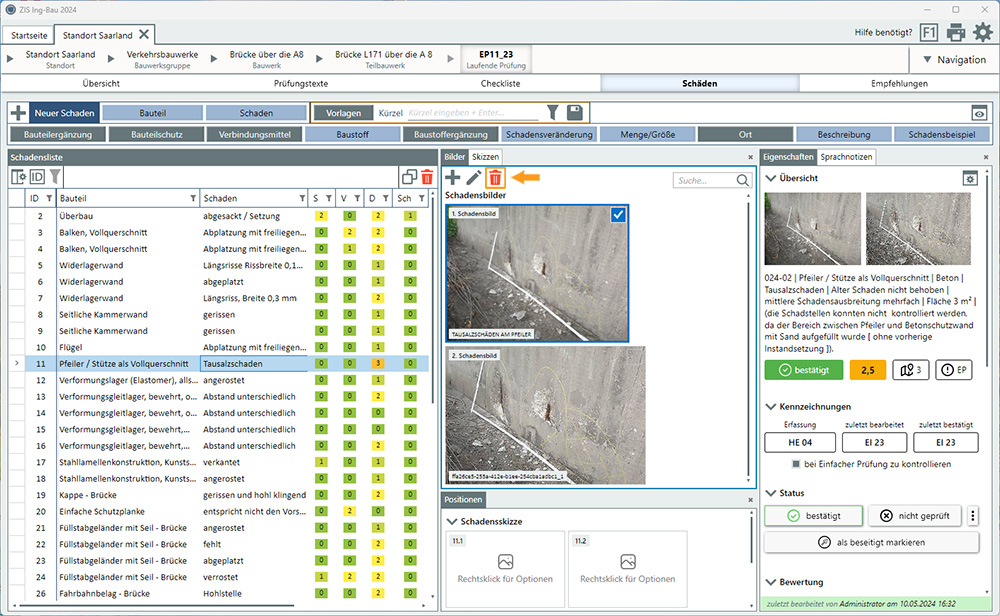This screenshot has width=1000, height=616.
Task: Open the Übersicht settings gear icon
Action: pos(969,178)
